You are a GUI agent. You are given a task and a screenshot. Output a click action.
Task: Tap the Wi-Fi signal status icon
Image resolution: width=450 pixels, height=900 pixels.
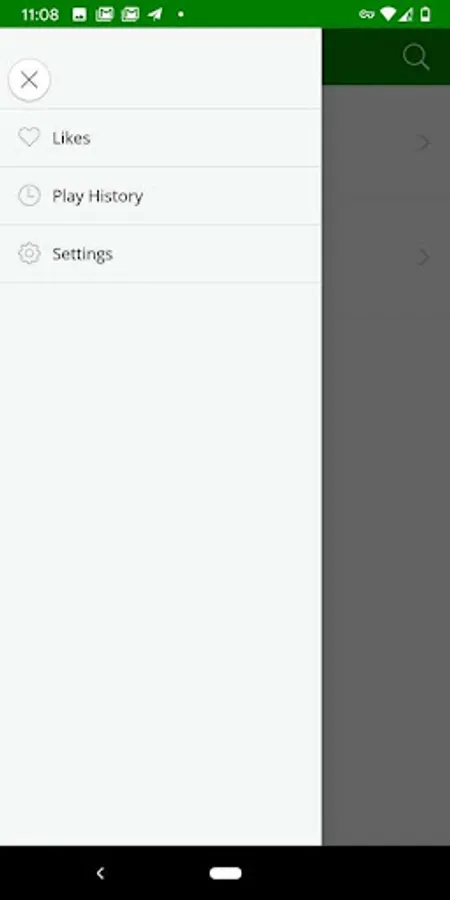click(x=388, y=14)
